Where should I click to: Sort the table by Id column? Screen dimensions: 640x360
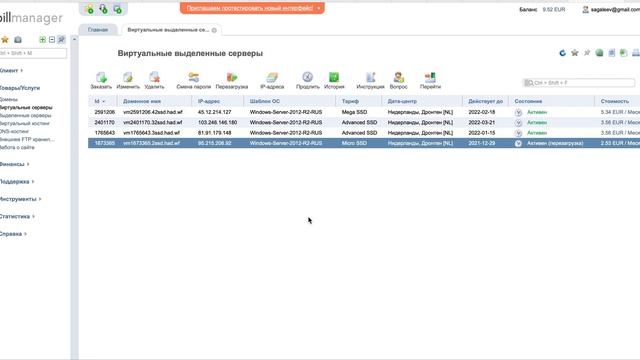point(100,101)
